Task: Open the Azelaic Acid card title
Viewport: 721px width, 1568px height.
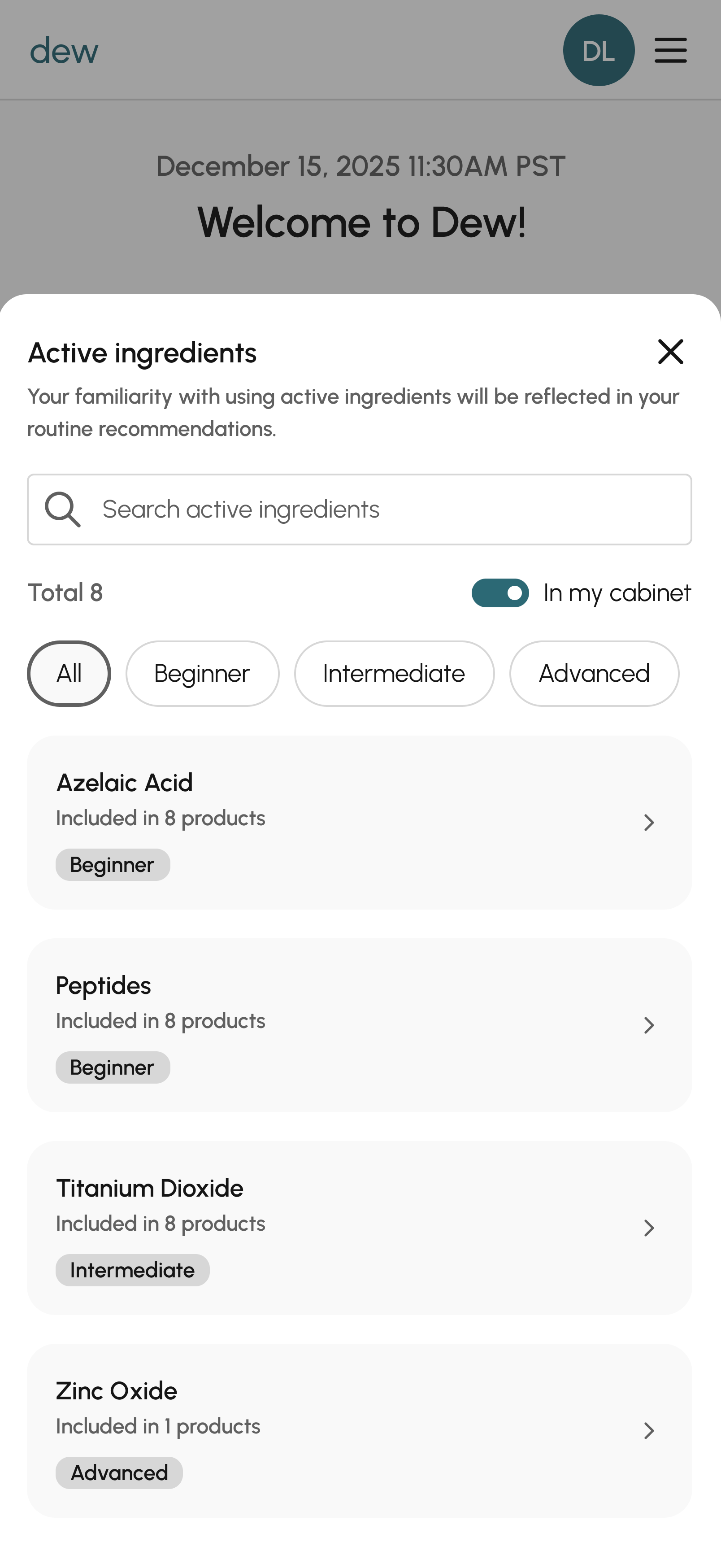Action: pyautogui.click(x=125, y=783)
